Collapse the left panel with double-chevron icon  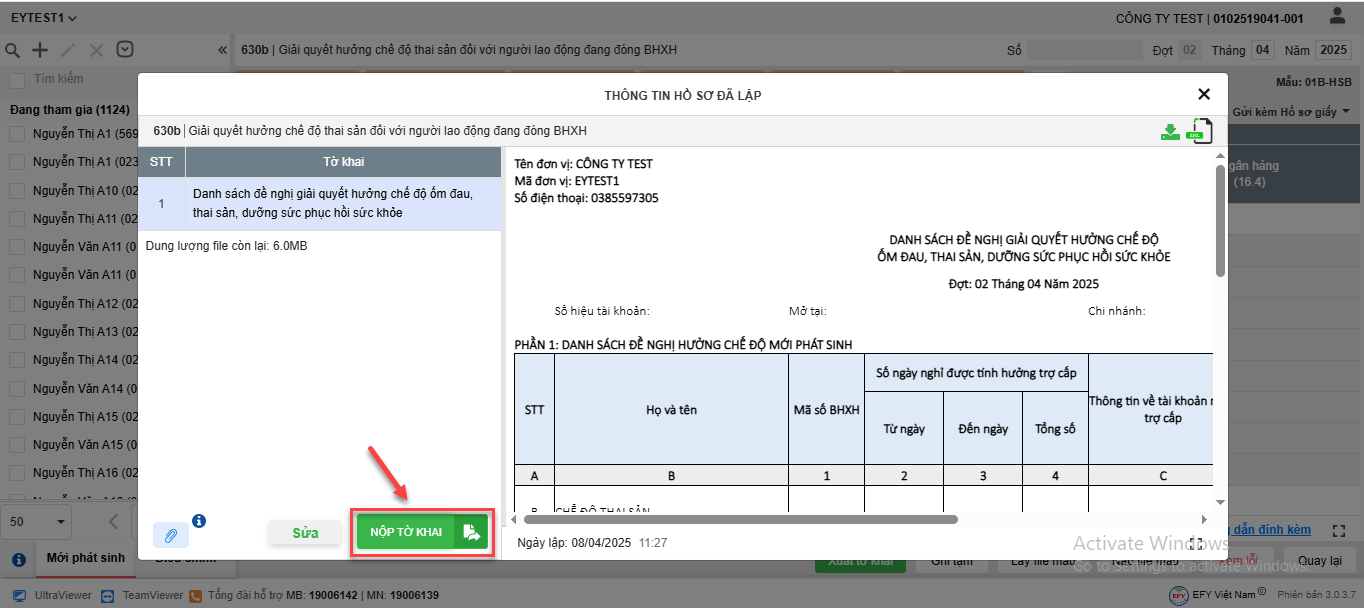pyautogui.click(x=222, y=50)
